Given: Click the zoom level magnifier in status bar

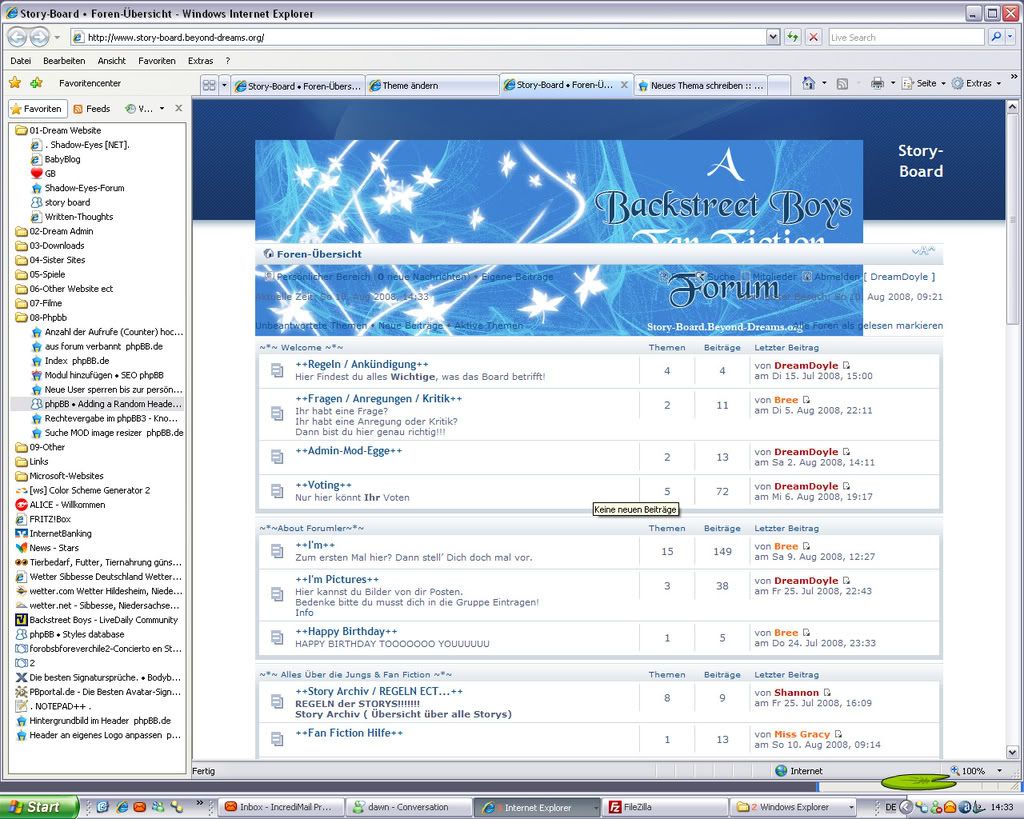Looking at the screenshot, I should point(955,771).
